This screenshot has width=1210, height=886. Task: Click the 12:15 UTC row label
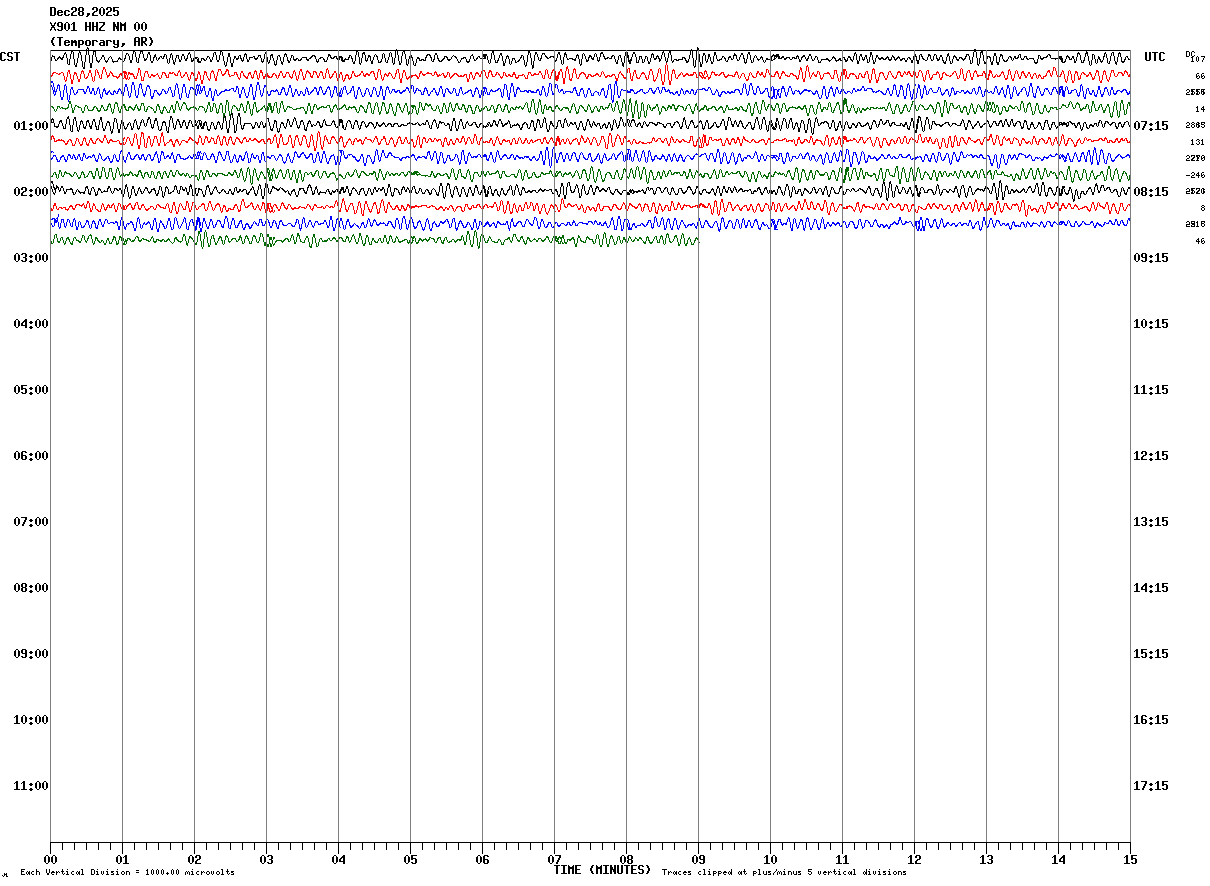[1151, 456]
